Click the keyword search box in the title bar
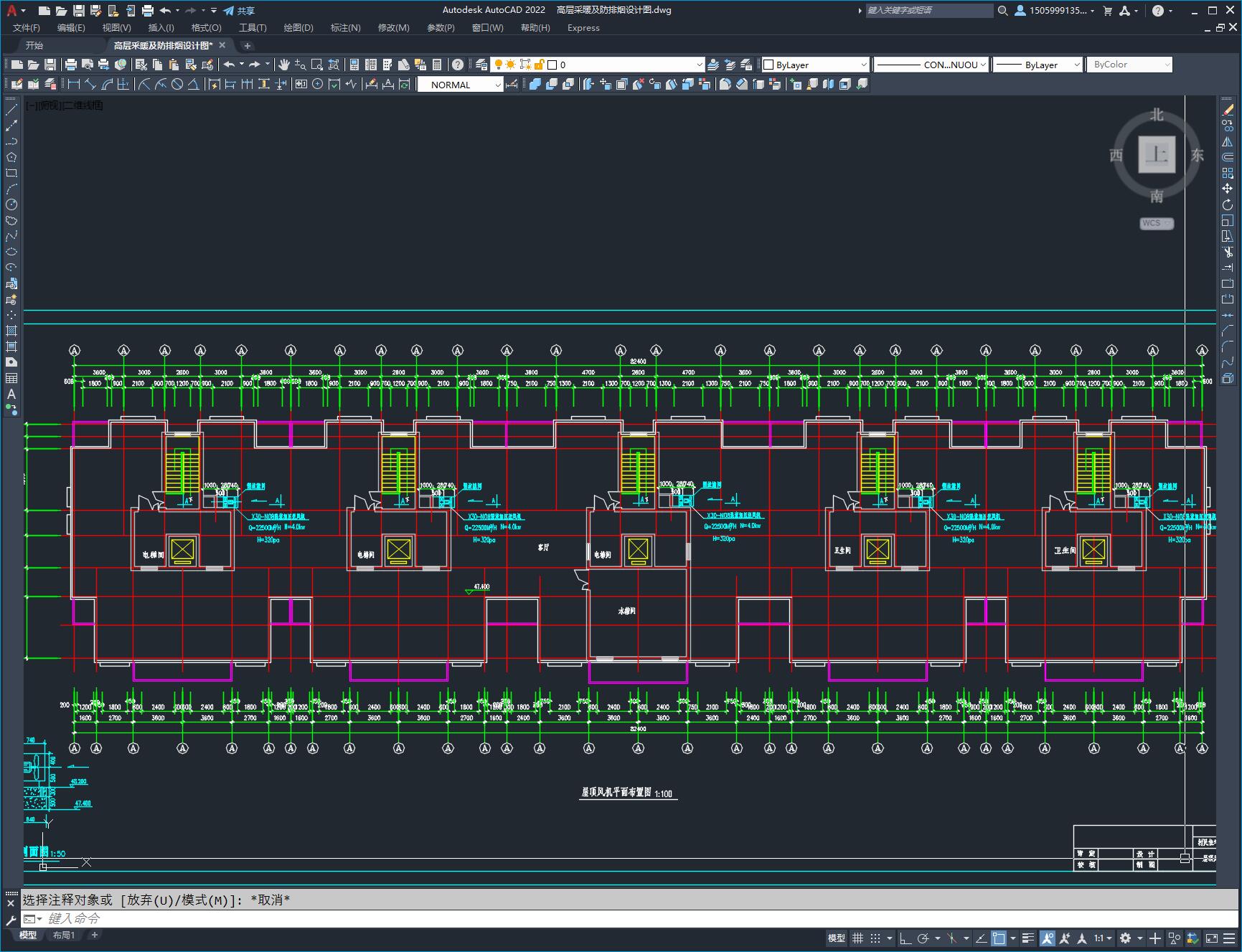Screen dimensions: 1242x952 pyautogui.click(x=928, y=10)
